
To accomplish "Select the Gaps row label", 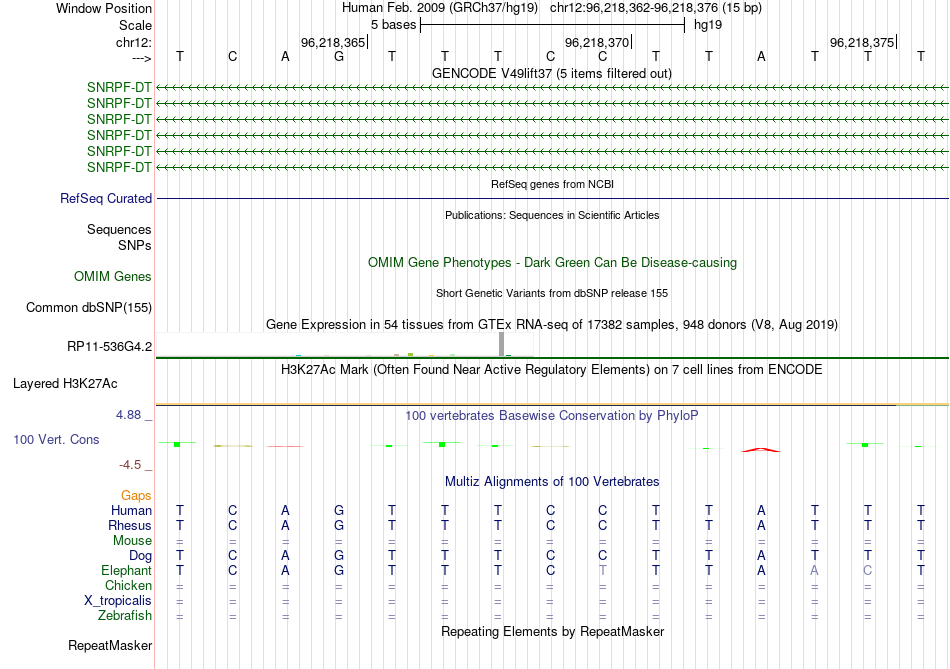I will [136, 496].
